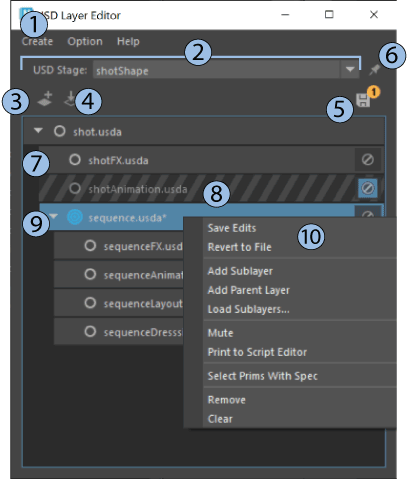Toggle the mute icon on shotFX.usda

(x=368, y=160)
